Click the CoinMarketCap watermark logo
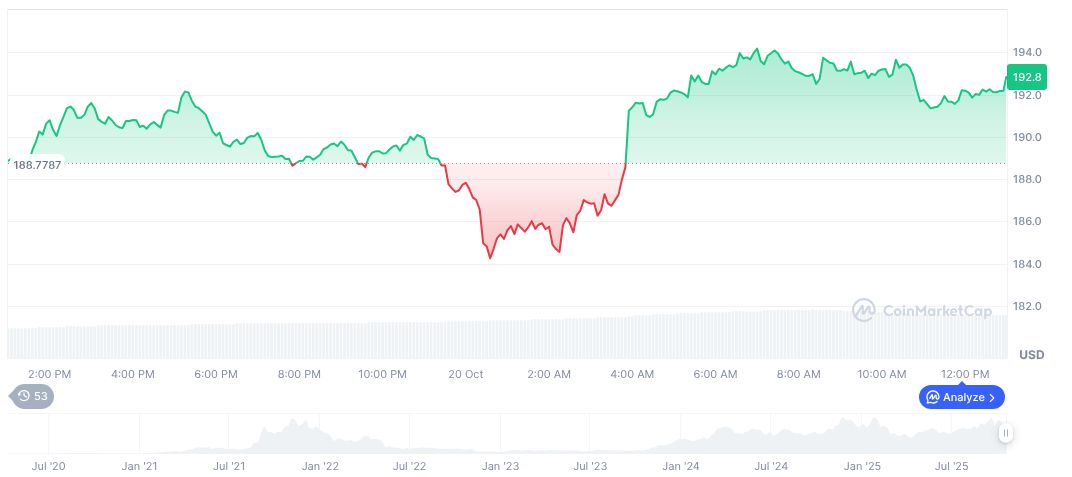The width and height of the screenshot is (1072, 477). click(864, 311)
